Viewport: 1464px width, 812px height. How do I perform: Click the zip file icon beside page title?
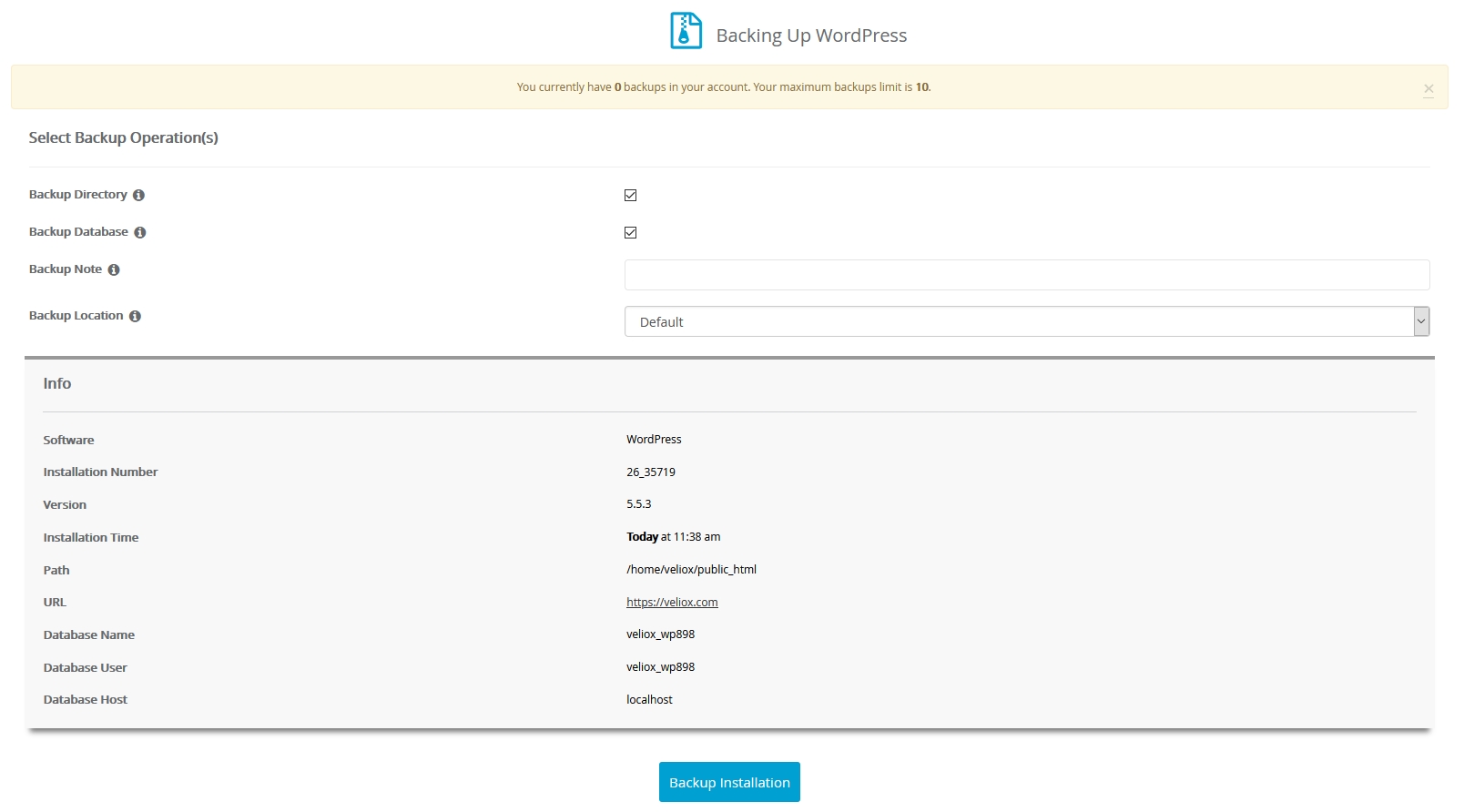[x=686, y=31]
